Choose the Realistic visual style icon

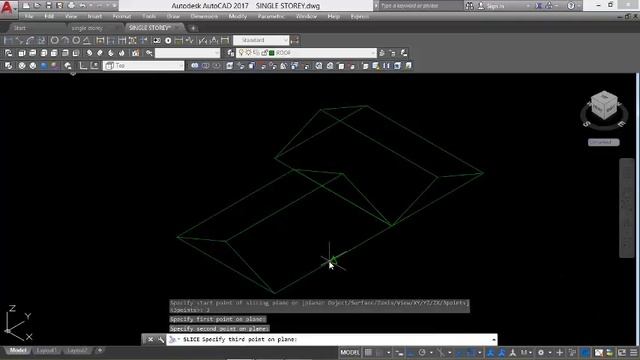pyautogui.click(x=44, y=66)
